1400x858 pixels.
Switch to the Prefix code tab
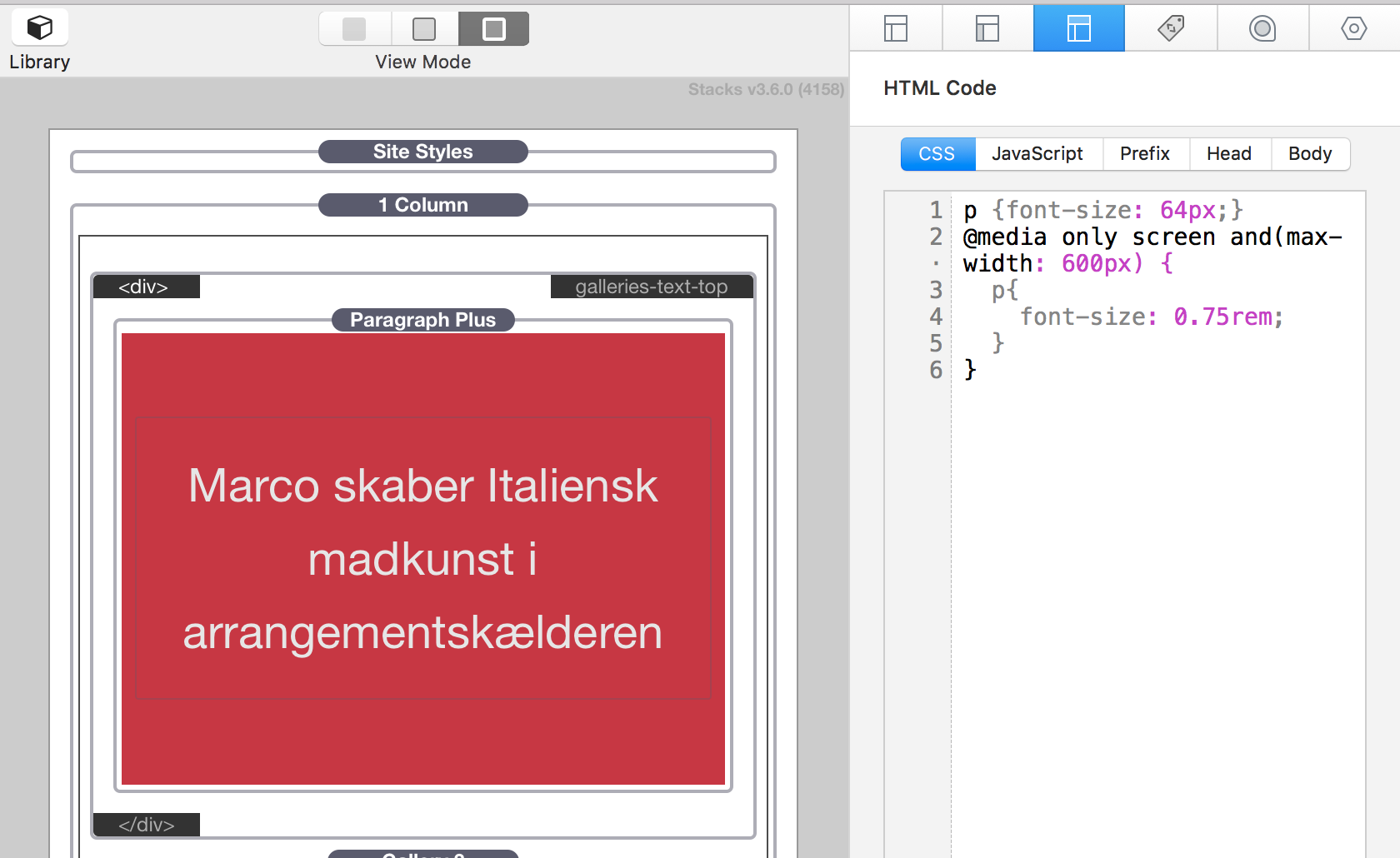(1146, 154)
